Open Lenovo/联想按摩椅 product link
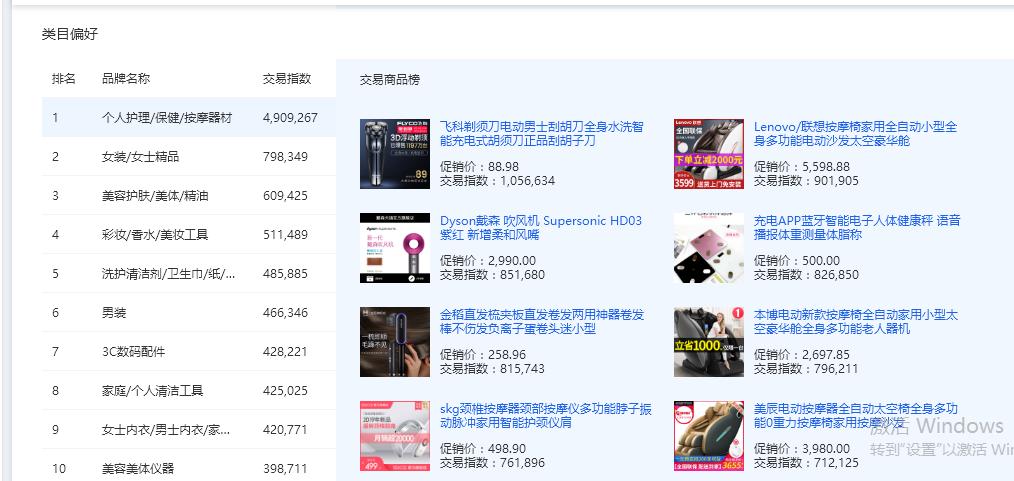The height and width of the screenshot is (481, 1014). pyautogui.click(x=855, y=133)
